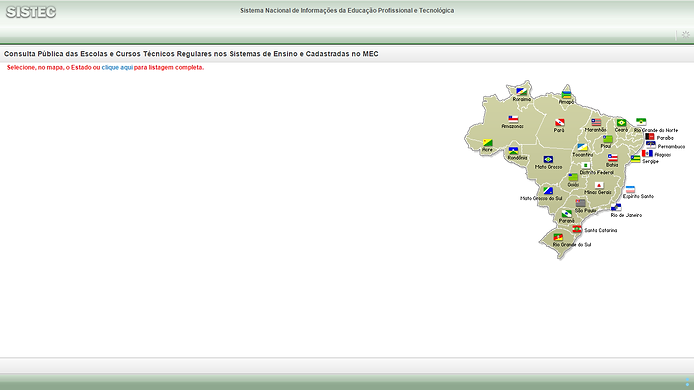Pick the Paraná state flag
This screenshot has height=390, width=694.
click(567, 214)
